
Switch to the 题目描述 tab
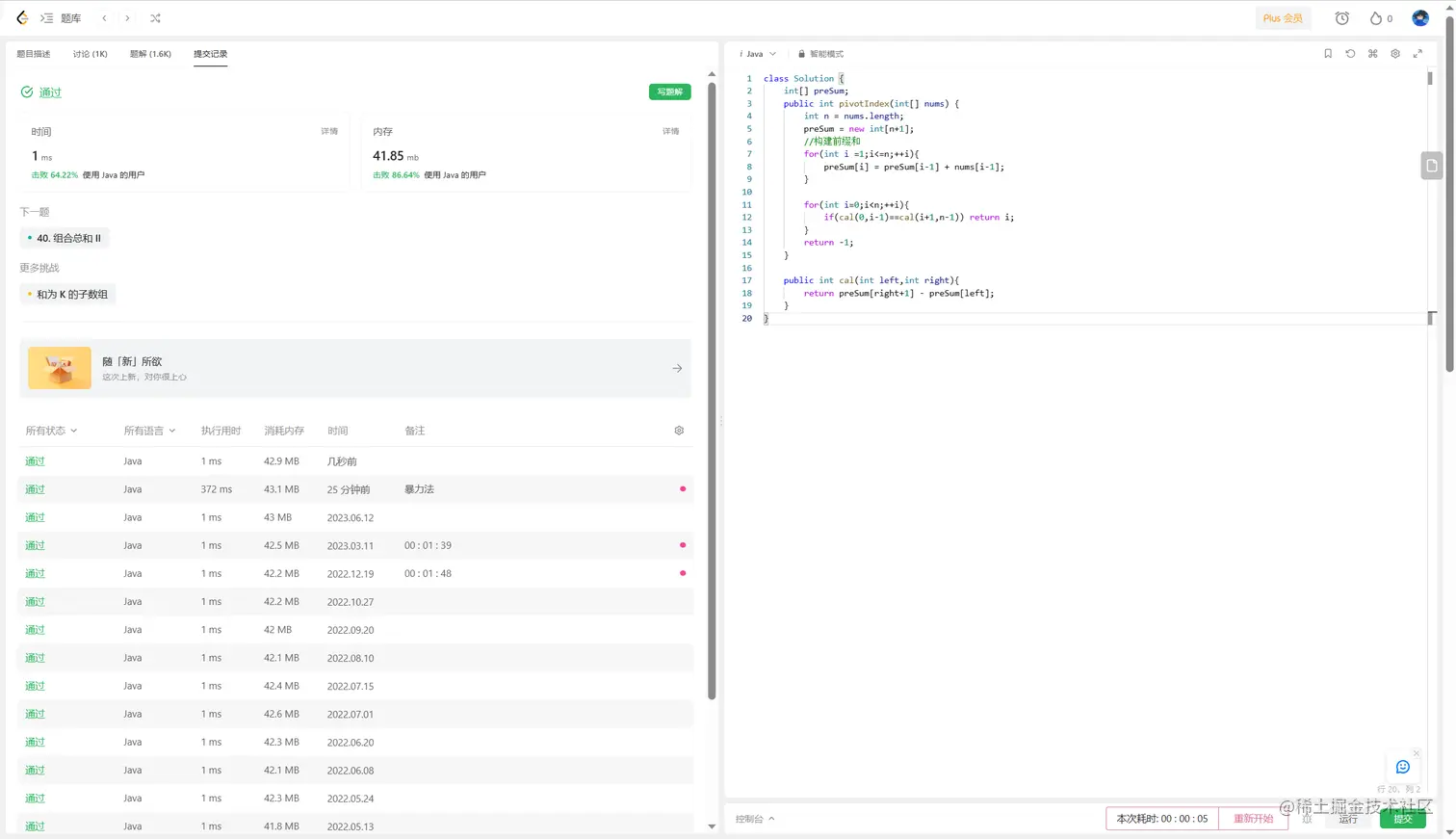point(34,54)
